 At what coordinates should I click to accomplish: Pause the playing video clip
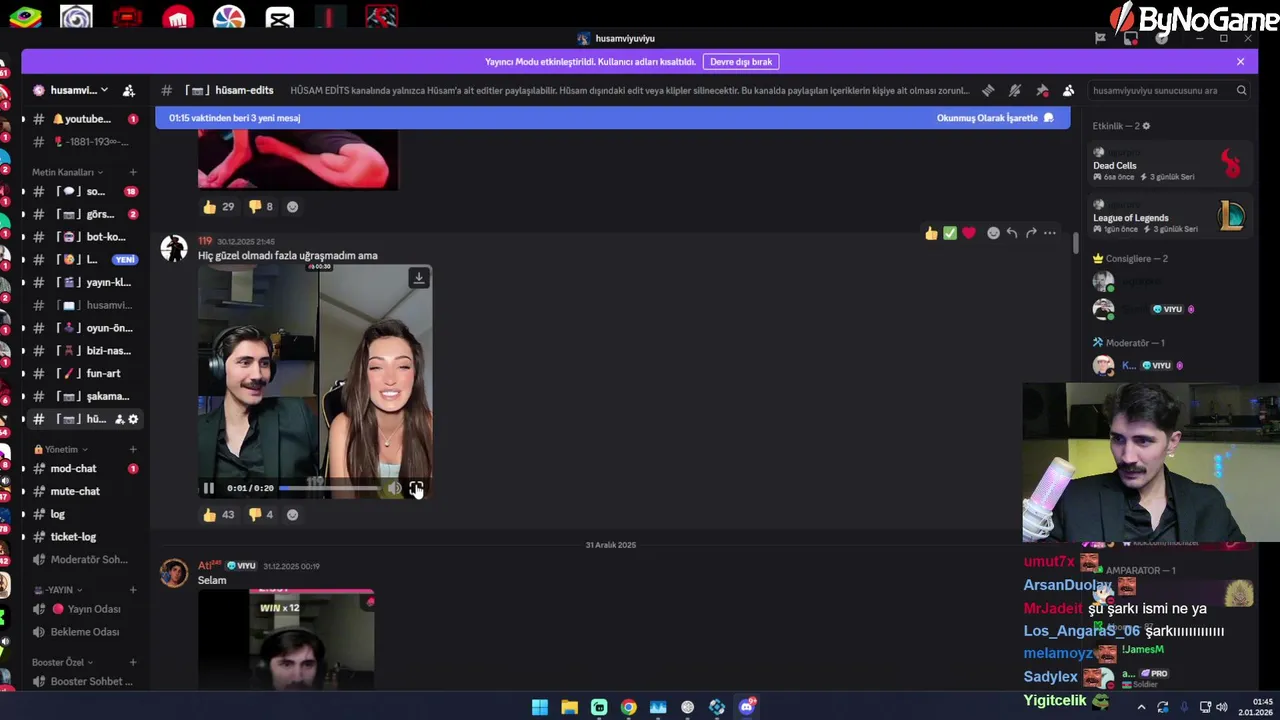click(x=209, y=488)
